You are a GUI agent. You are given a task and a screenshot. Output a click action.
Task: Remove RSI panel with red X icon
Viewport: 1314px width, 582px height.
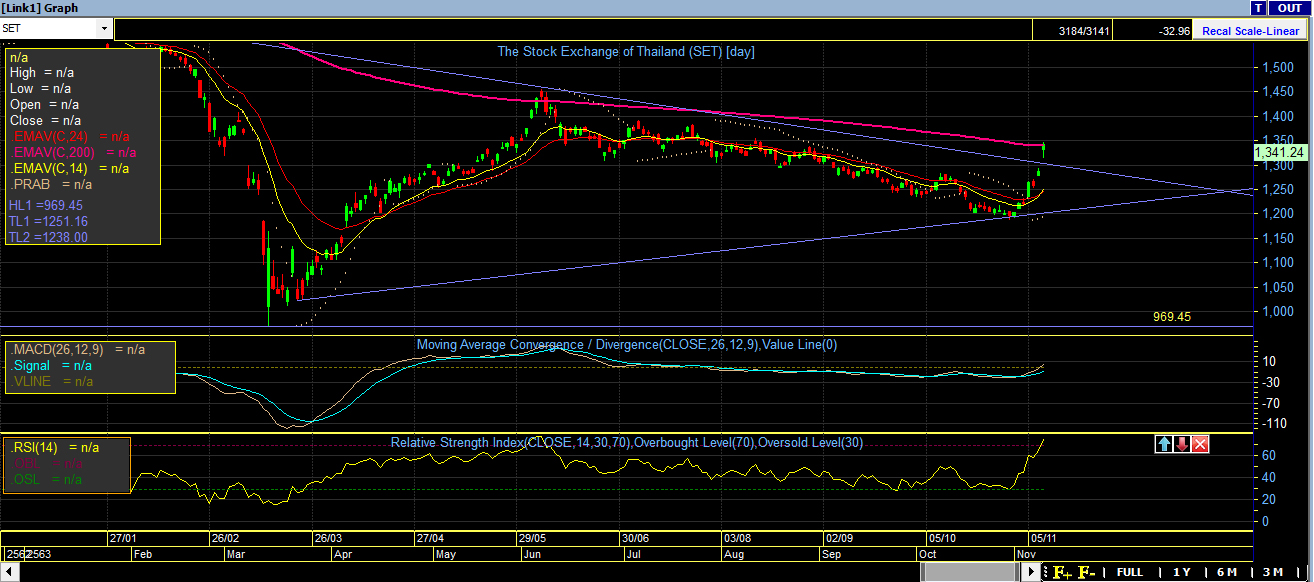[1200, 444]
